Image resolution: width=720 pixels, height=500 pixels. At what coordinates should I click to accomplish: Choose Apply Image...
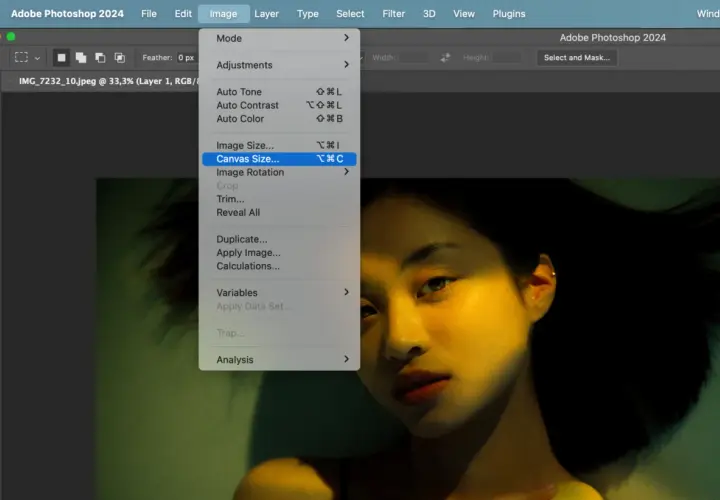[279, 253]
